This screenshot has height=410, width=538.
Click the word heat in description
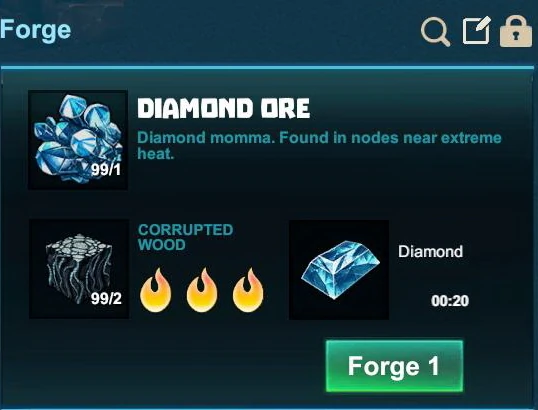pyautogui.click(x=155, y=154)
